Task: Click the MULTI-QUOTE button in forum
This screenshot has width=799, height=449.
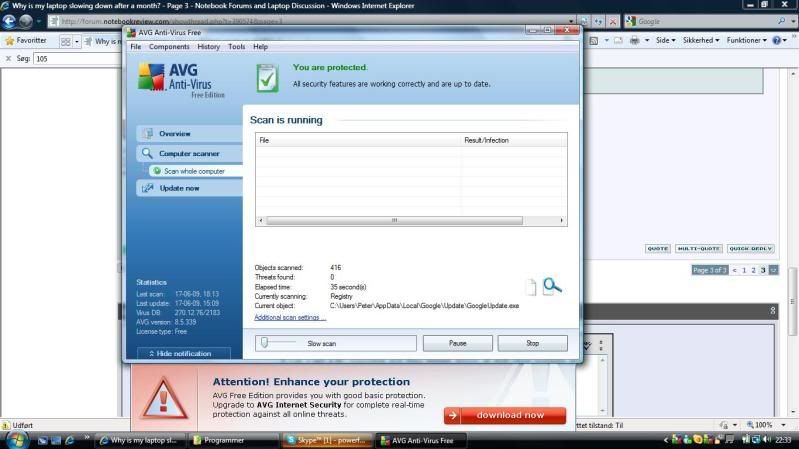Action: click(699, 249)
